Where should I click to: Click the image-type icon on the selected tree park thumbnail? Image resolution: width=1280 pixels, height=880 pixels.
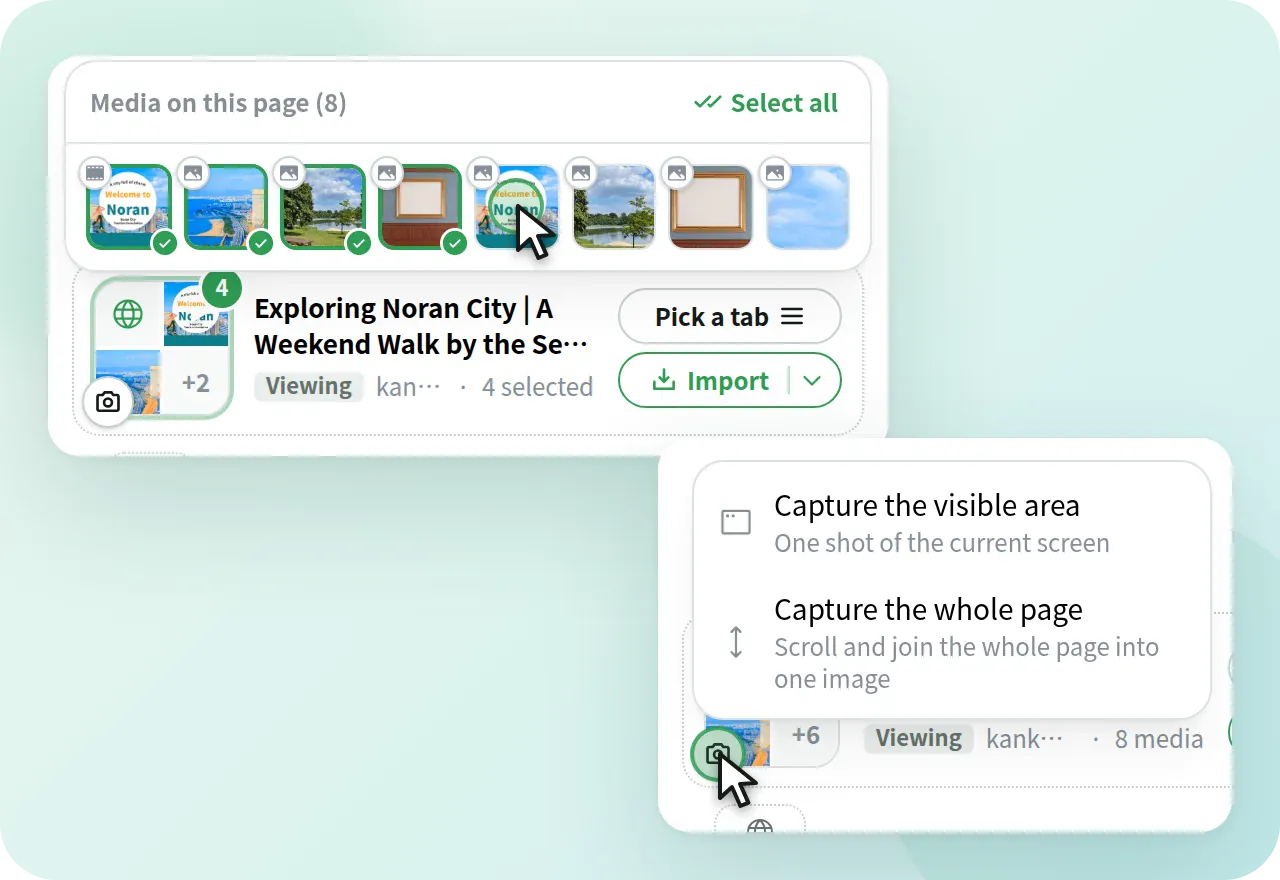tap(289, 173)
